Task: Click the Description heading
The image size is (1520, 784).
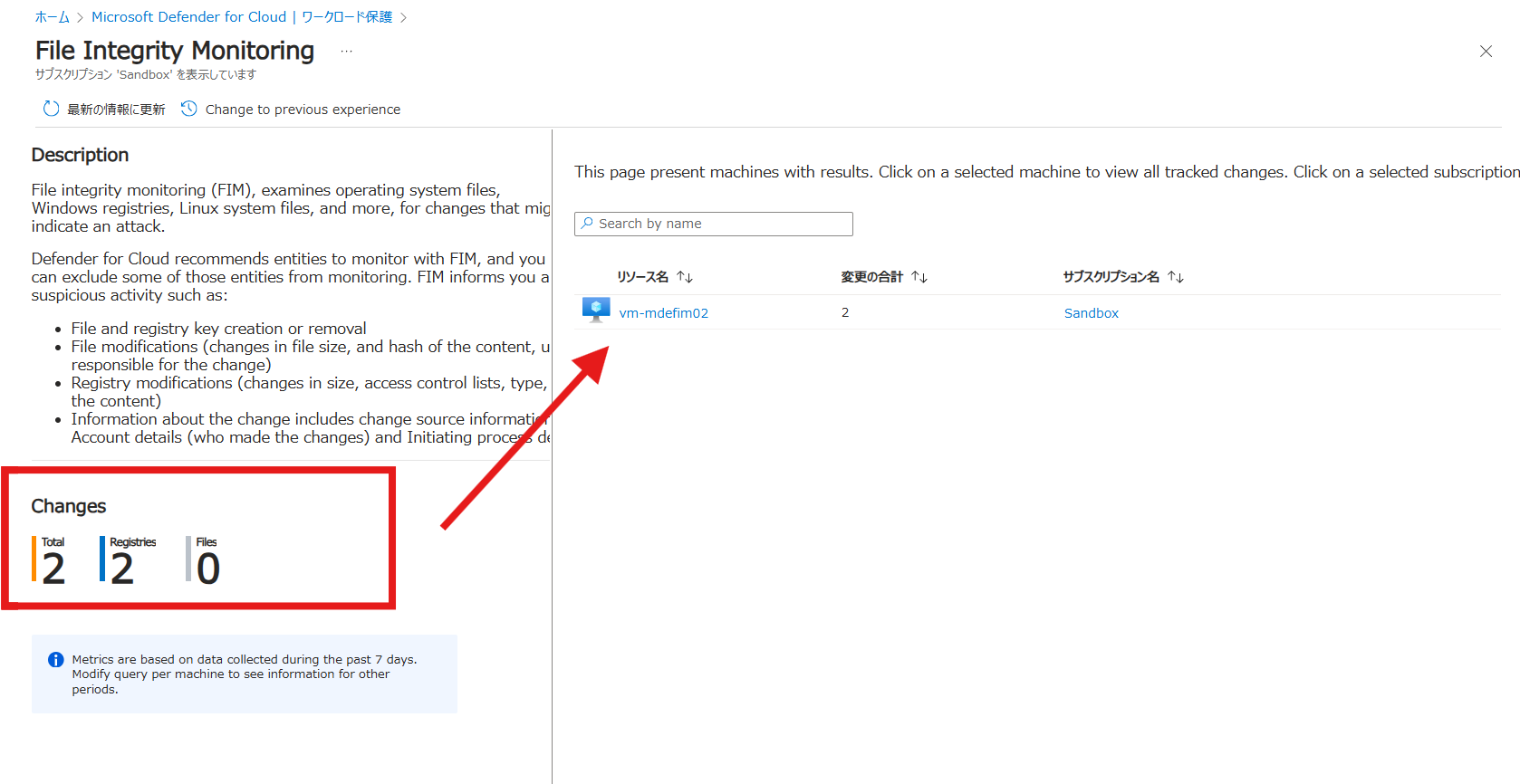Action: pyautogui.click(x=80, y=155)
